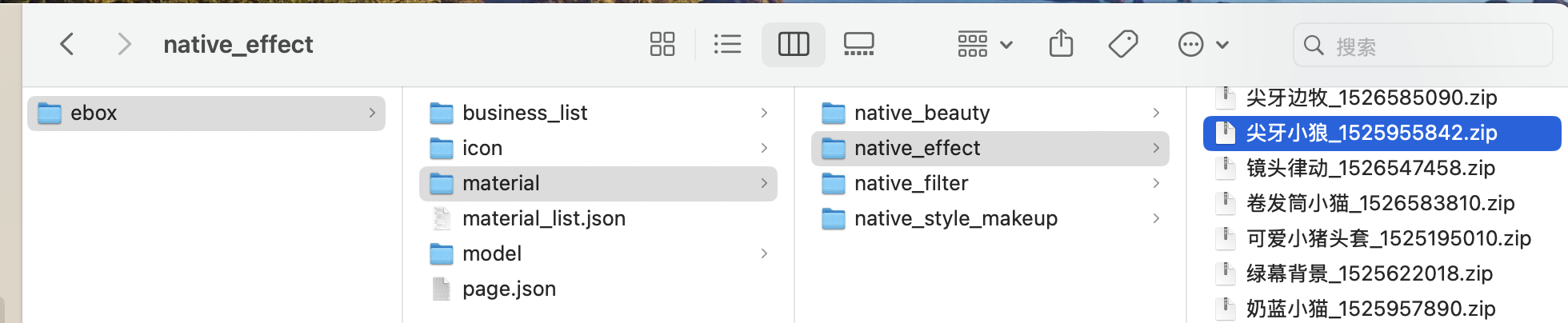Expand the icon folder chevron
1568x323 pixels.
(x=764, y=148)
